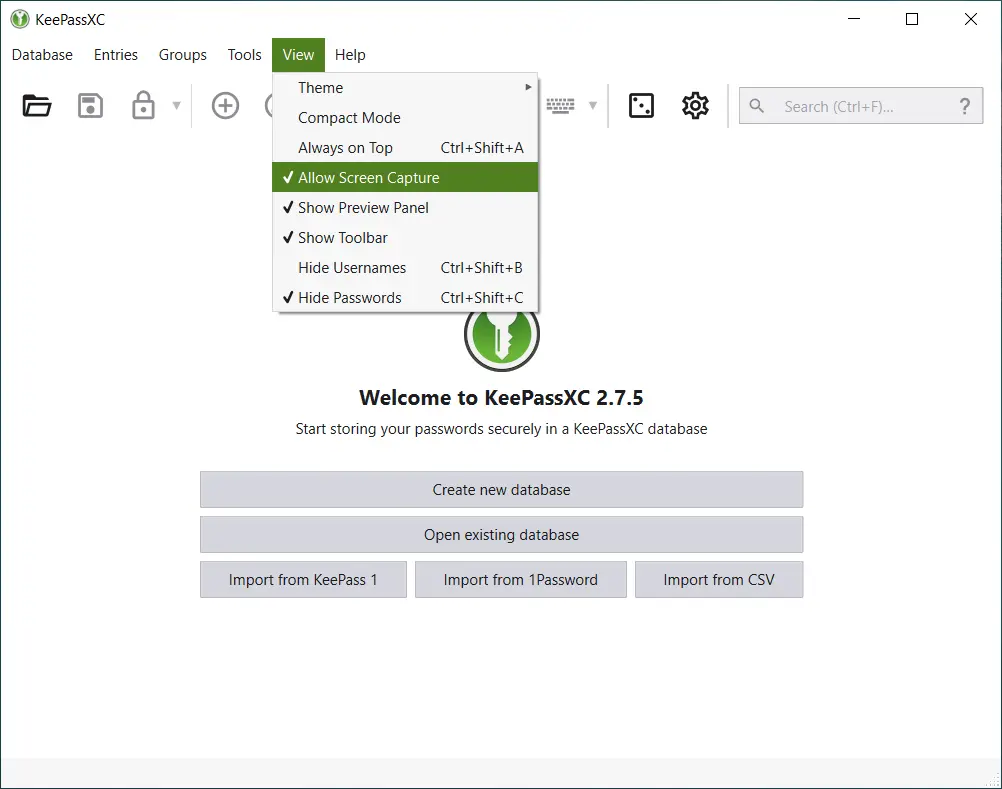The image size is (1002, 789).
Task: Click the Open database folder icon
Action: 36,105
